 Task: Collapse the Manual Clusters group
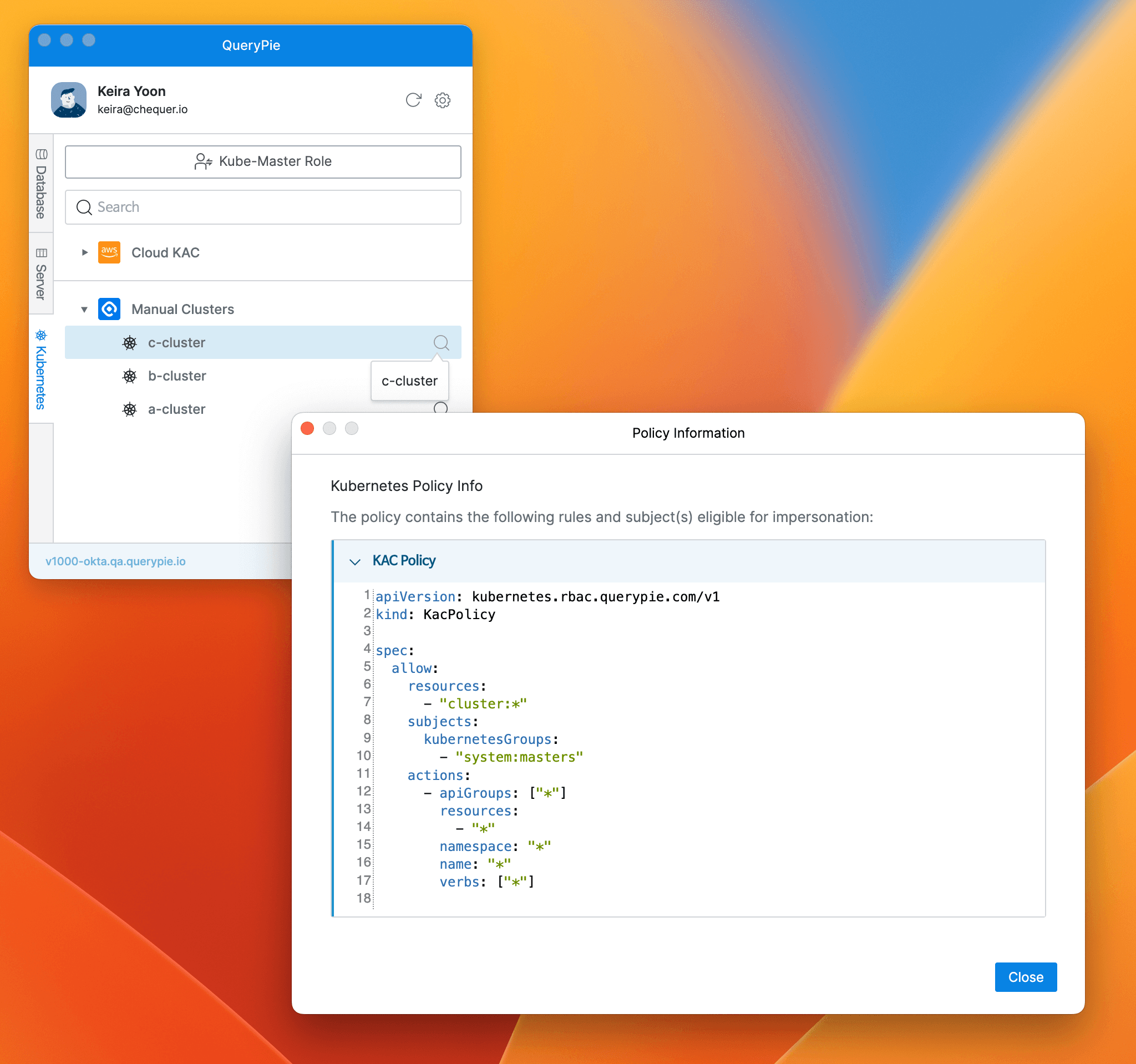pos(84,310)
